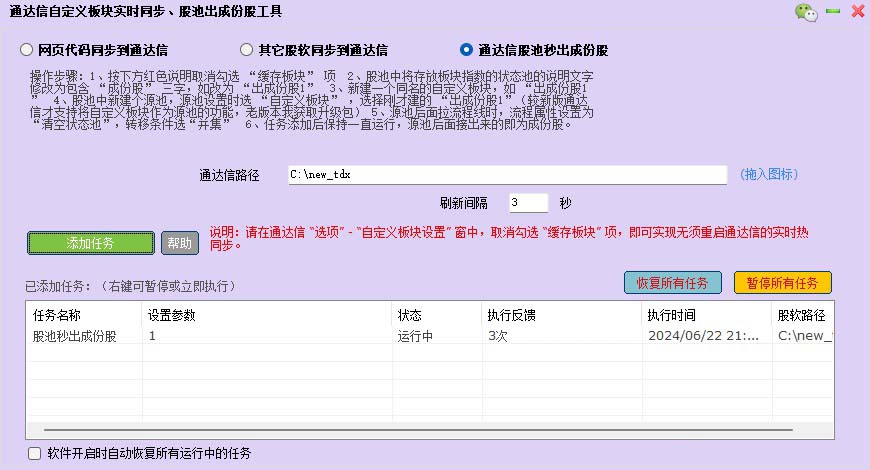Viewport: 870px width, 470px height.
Task: Click the 拖入图标 link
Action: pyautogui.click(x=769, y=174)
